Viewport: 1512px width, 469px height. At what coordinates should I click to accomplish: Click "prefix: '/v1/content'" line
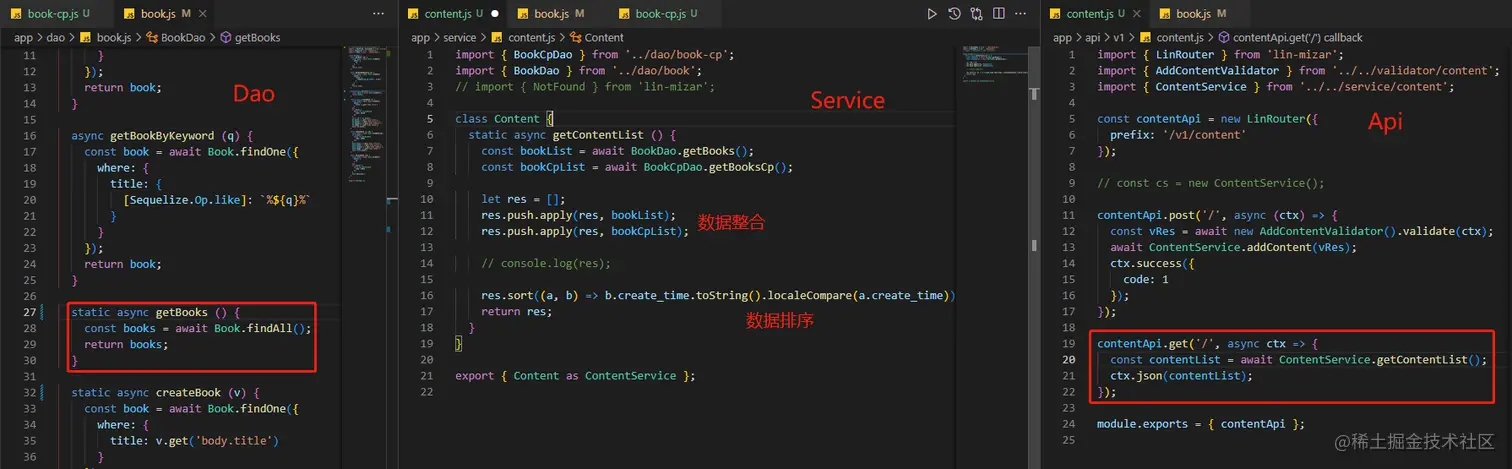1178,135
